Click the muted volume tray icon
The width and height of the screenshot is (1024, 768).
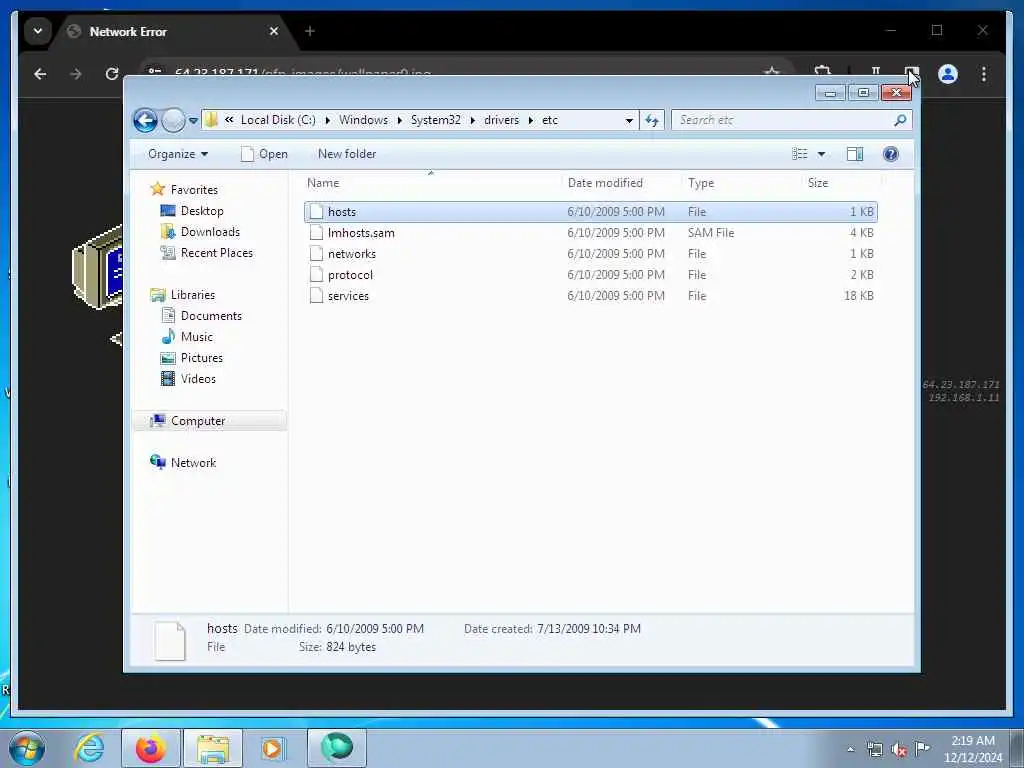pos(899,750)
